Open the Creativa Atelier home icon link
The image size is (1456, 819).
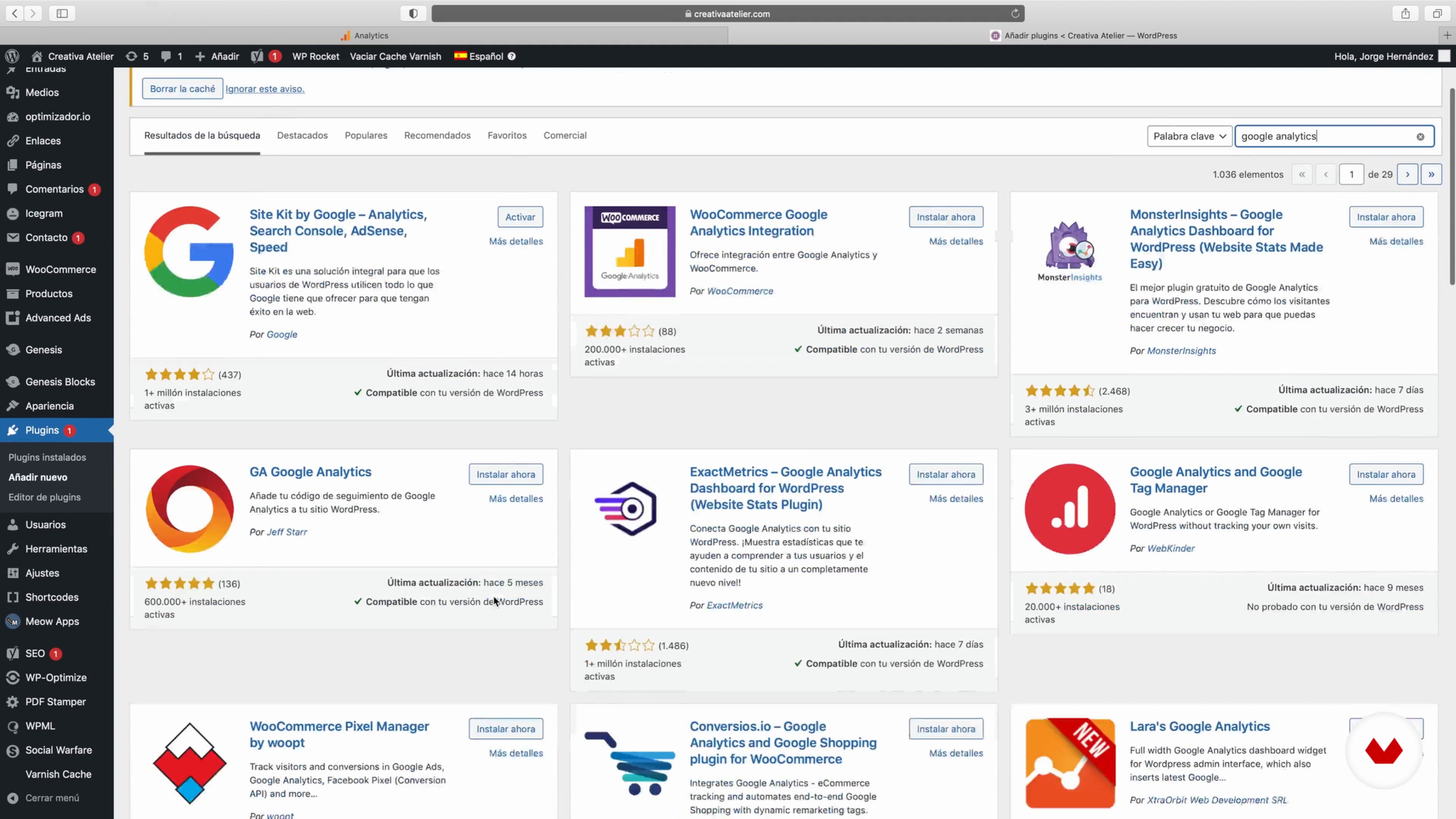tap(37, 56)
